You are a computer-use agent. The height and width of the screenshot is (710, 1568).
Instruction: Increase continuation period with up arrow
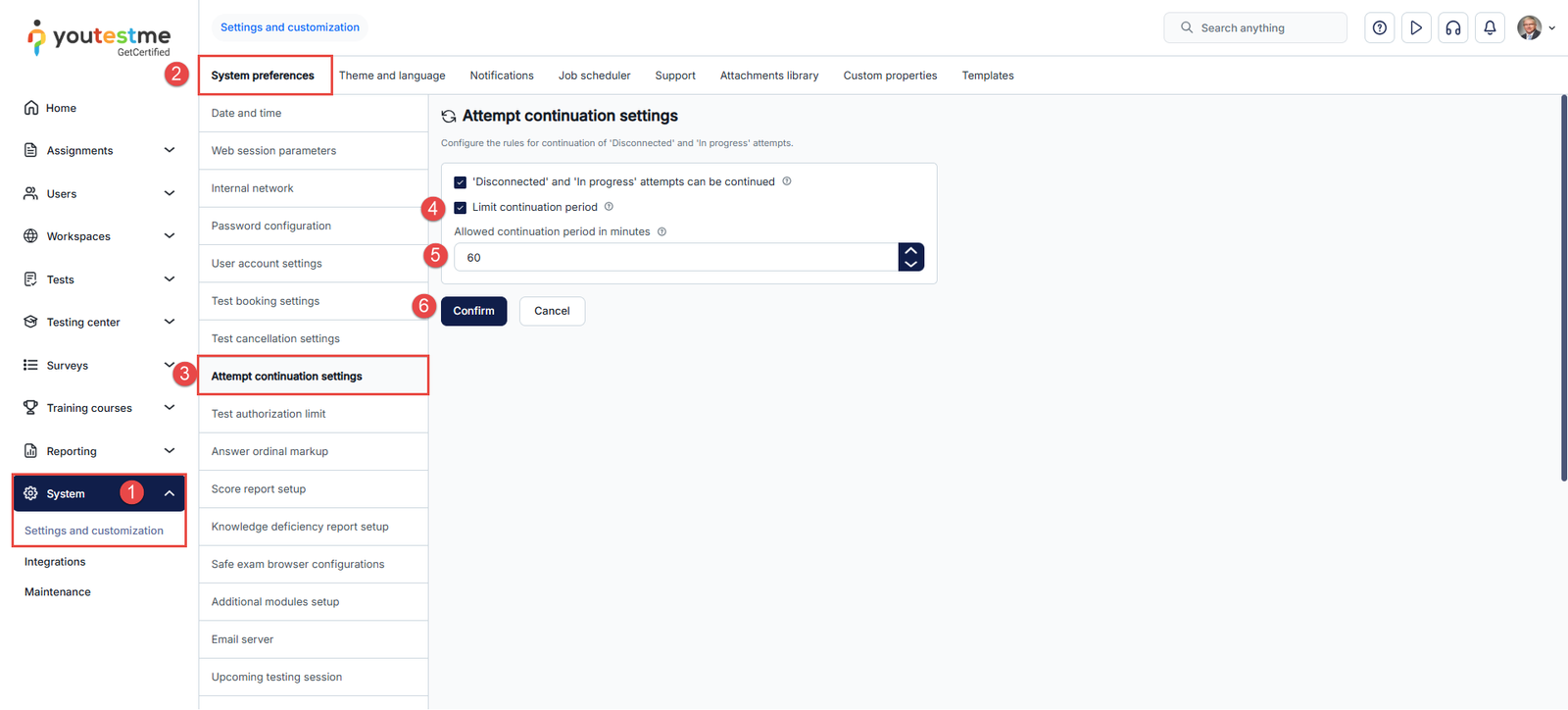(911, 250)
